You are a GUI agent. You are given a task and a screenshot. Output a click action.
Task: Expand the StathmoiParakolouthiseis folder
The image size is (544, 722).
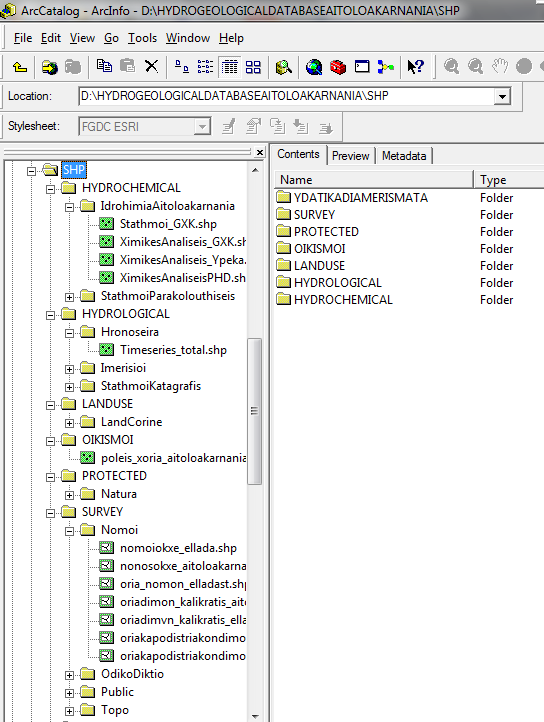(69, 297)
